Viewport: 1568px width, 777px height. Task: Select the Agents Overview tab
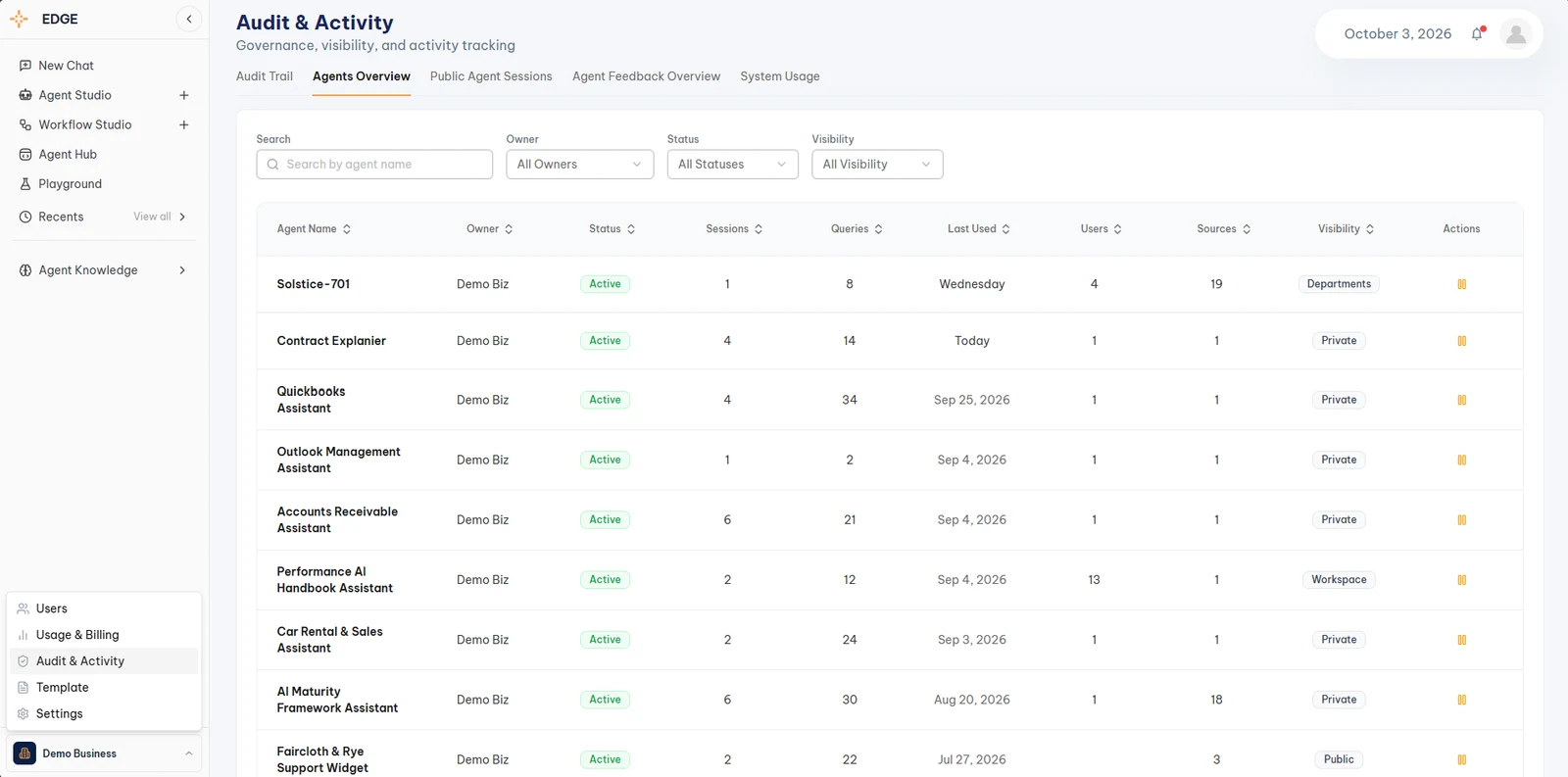click(362, 76)
